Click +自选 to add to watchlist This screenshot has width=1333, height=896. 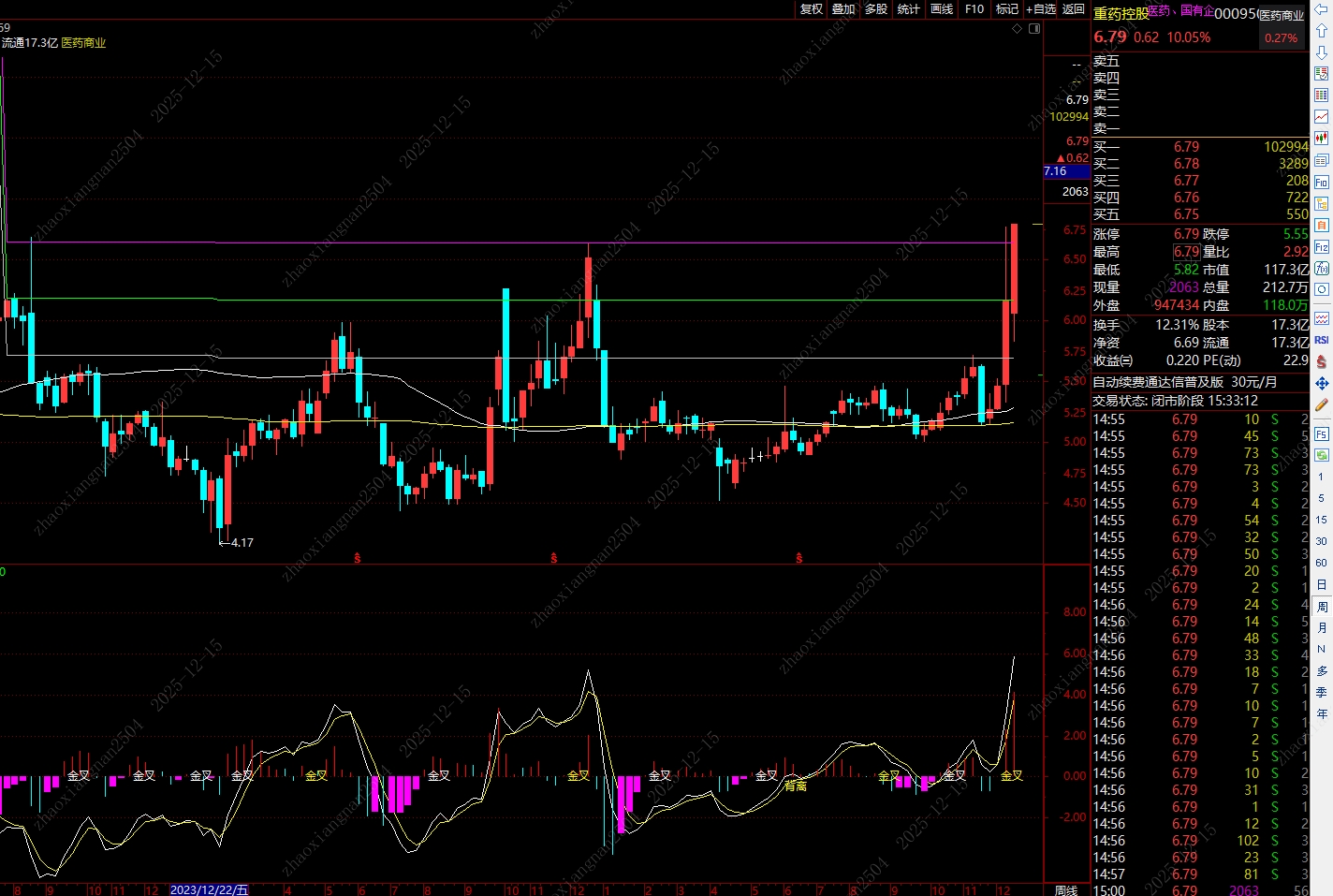(x=1041, y=8)
